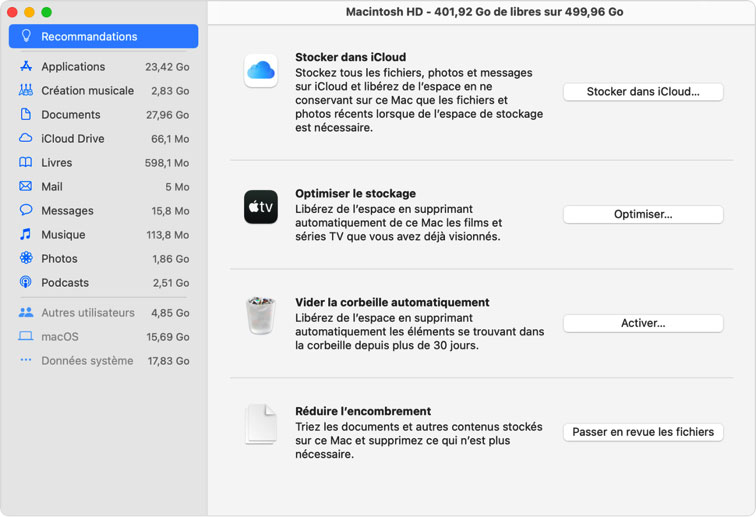This screenshot has height=517, width=756.
Task: Click the Mail envelope icon
Action: (x=26, y=186)
